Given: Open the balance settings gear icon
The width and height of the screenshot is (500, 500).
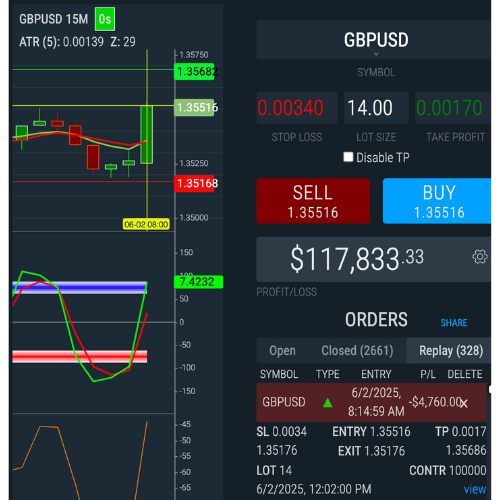Looking at the screenshot, I should [x=480, y=257].
